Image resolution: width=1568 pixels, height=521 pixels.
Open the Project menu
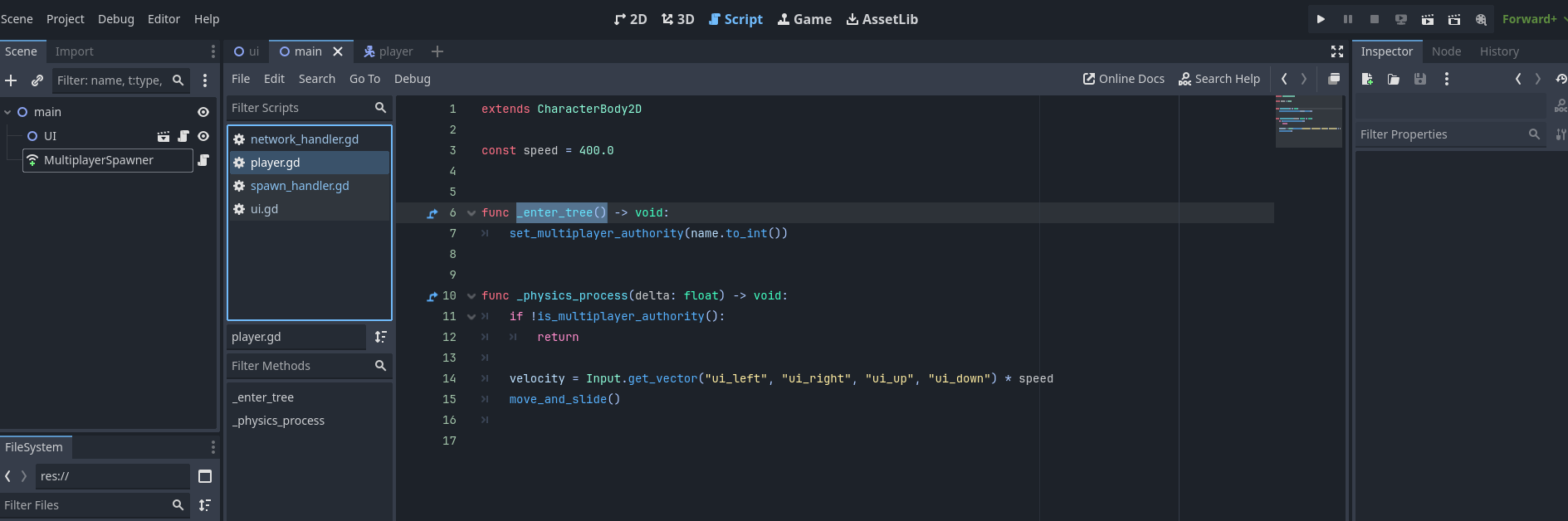click(x=65, y=19)
